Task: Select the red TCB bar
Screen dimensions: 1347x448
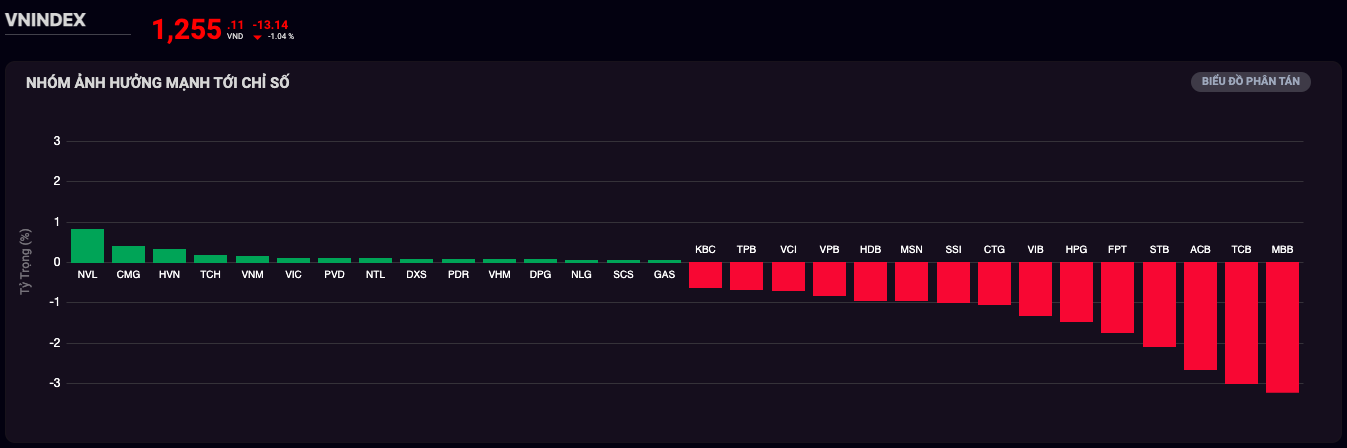Action: tap(1241, 322)
